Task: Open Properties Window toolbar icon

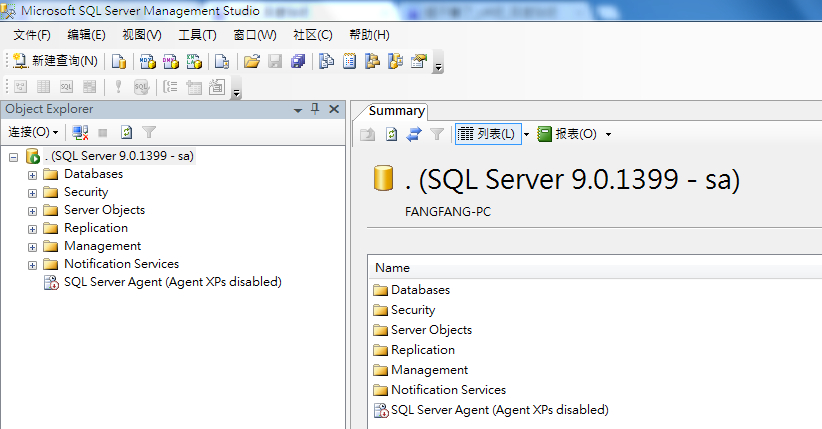Action: [418, 61]
